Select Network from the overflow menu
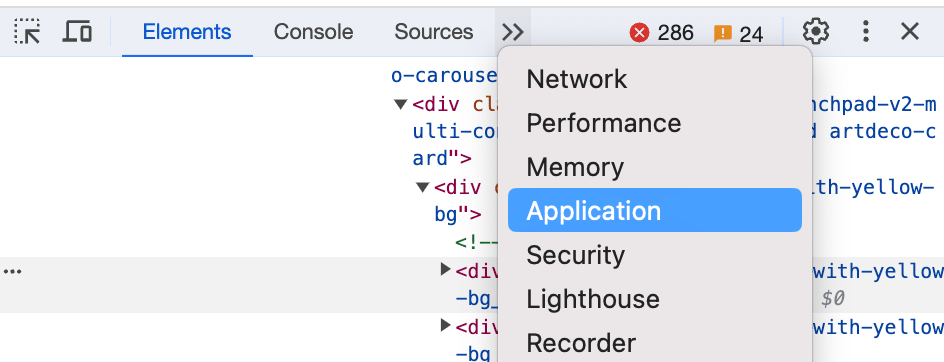 point(654,79)
